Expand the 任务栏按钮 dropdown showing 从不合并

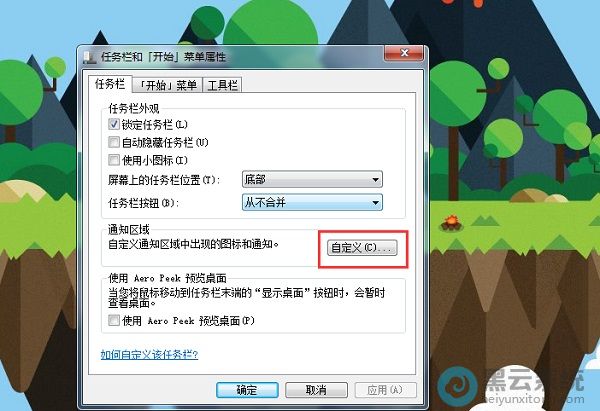tap(312, 202)
